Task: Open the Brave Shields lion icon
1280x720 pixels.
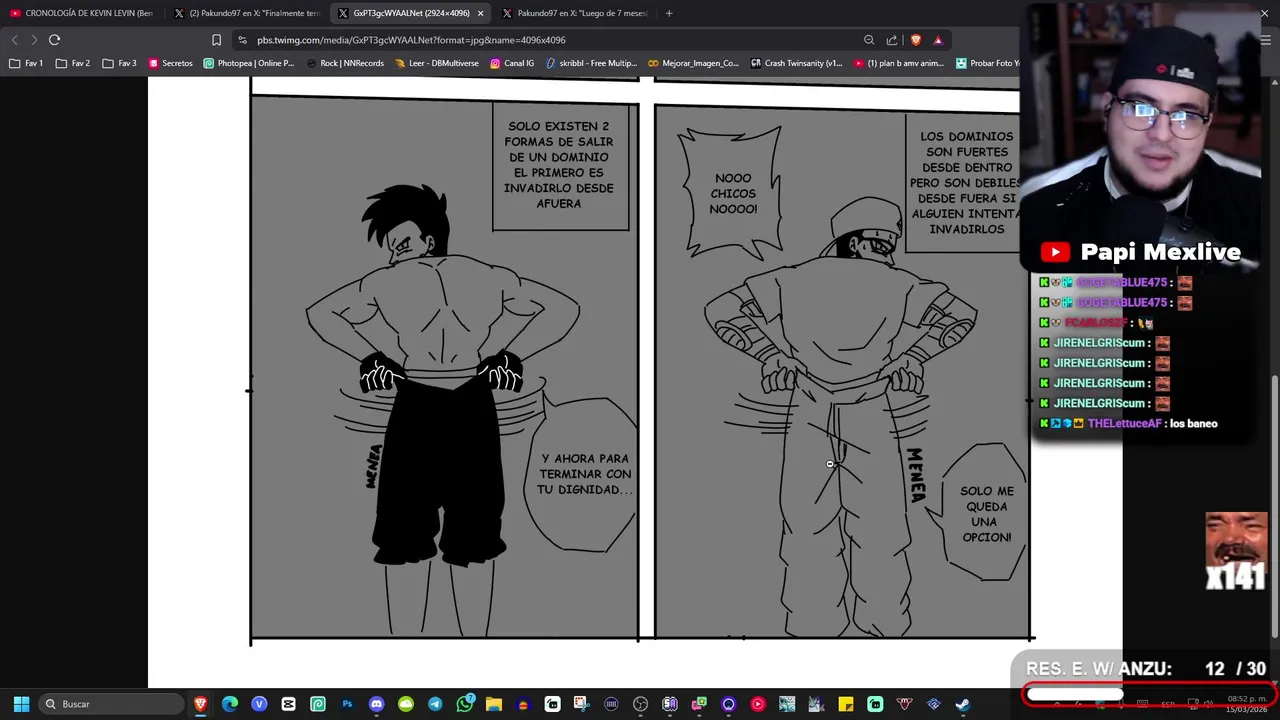Action: pyautogui.click(x=916, y=40)
